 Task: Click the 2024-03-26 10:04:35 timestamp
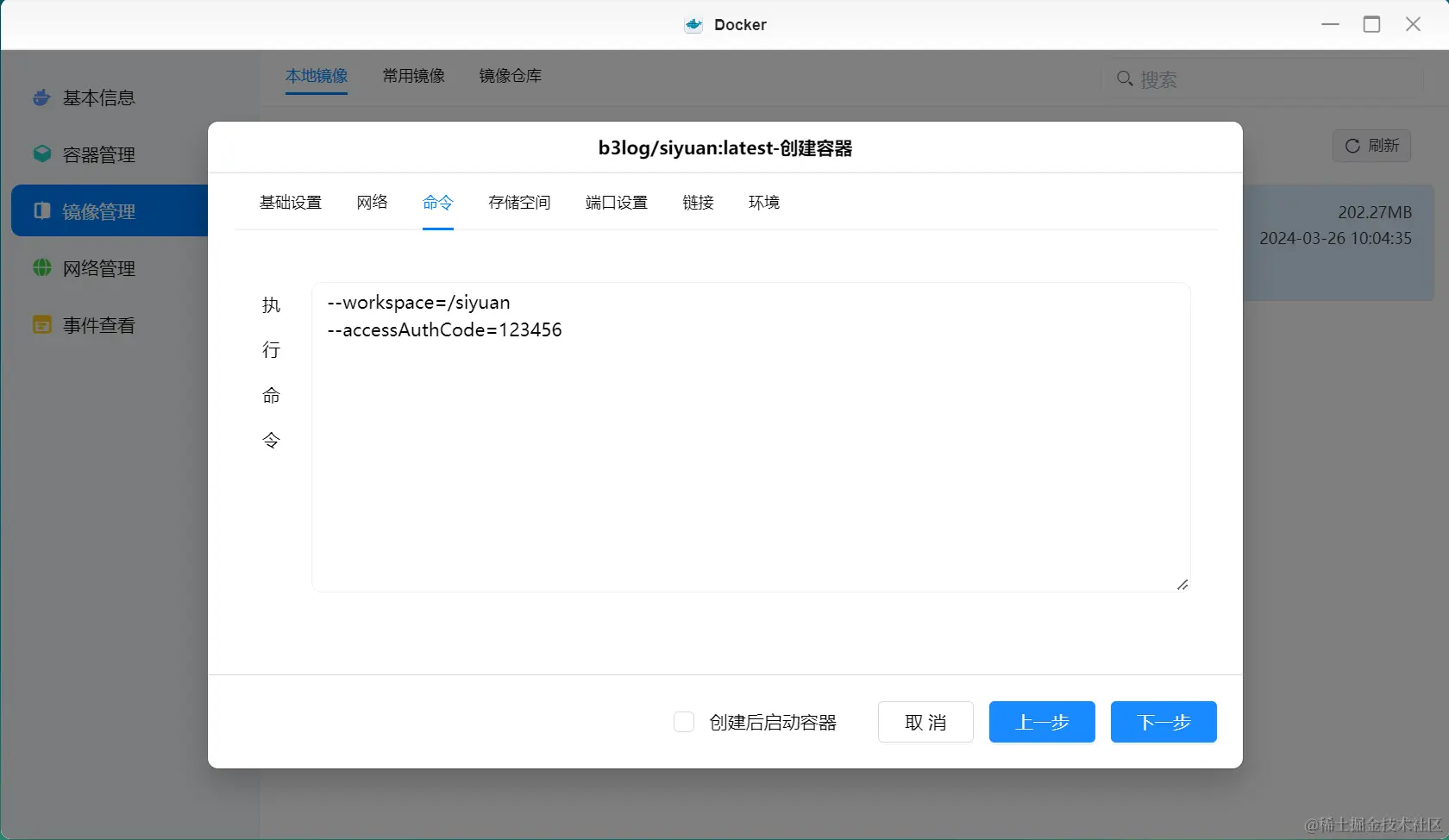pos(1335,239)
